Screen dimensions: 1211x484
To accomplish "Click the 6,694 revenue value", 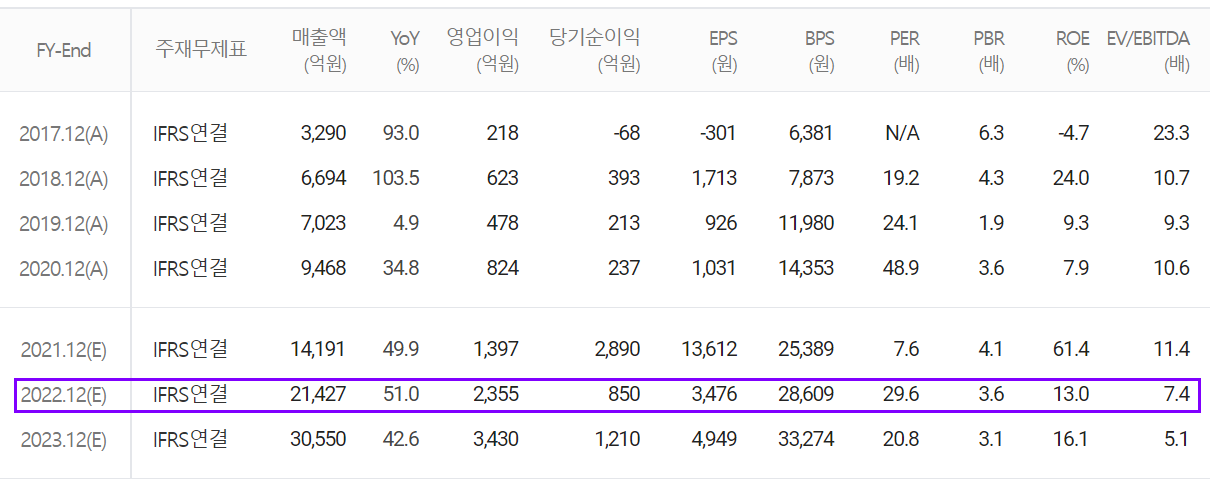I will [x=323, y=178].
